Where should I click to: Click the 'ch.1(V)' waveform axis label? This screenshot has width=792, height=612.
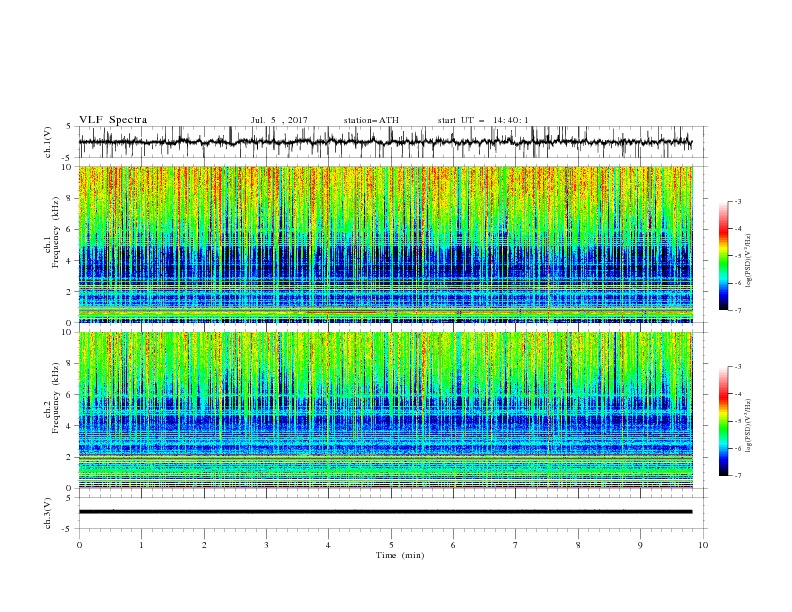point(48,142)
